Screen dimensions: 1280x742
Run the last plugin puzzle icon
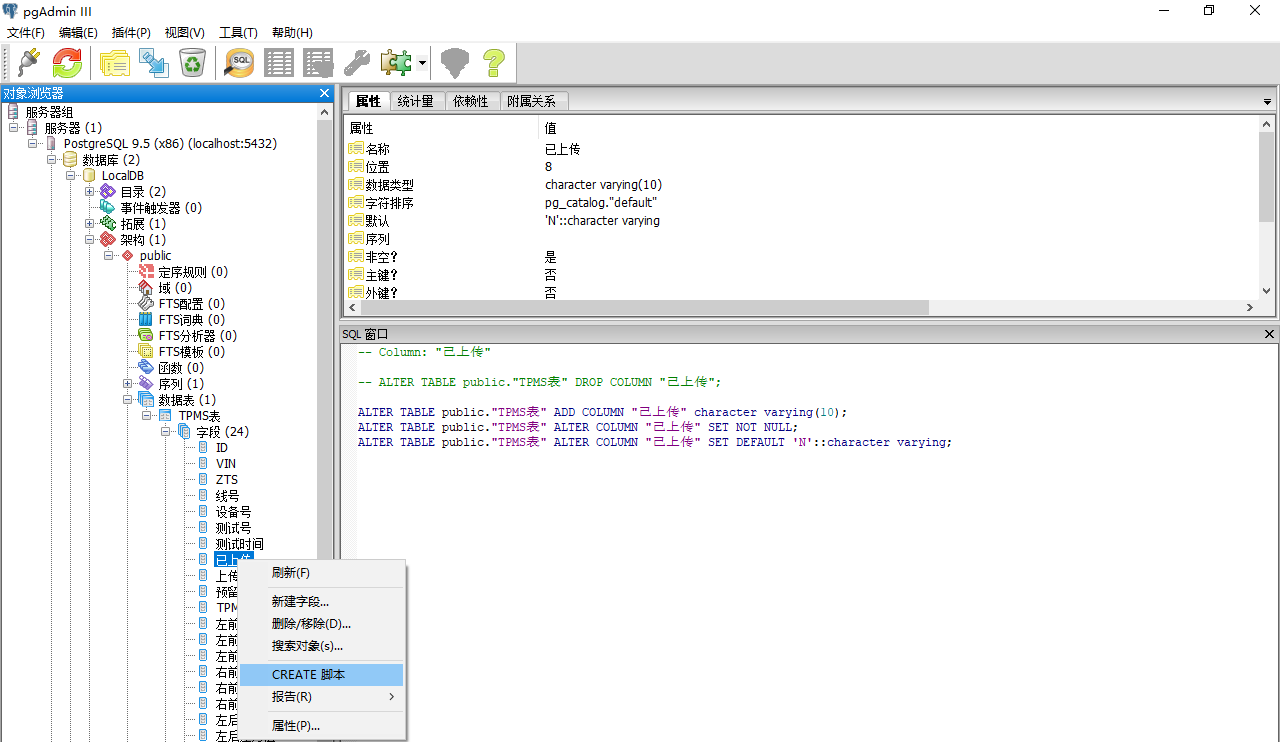pyautogui.click(x=396, y=63)
